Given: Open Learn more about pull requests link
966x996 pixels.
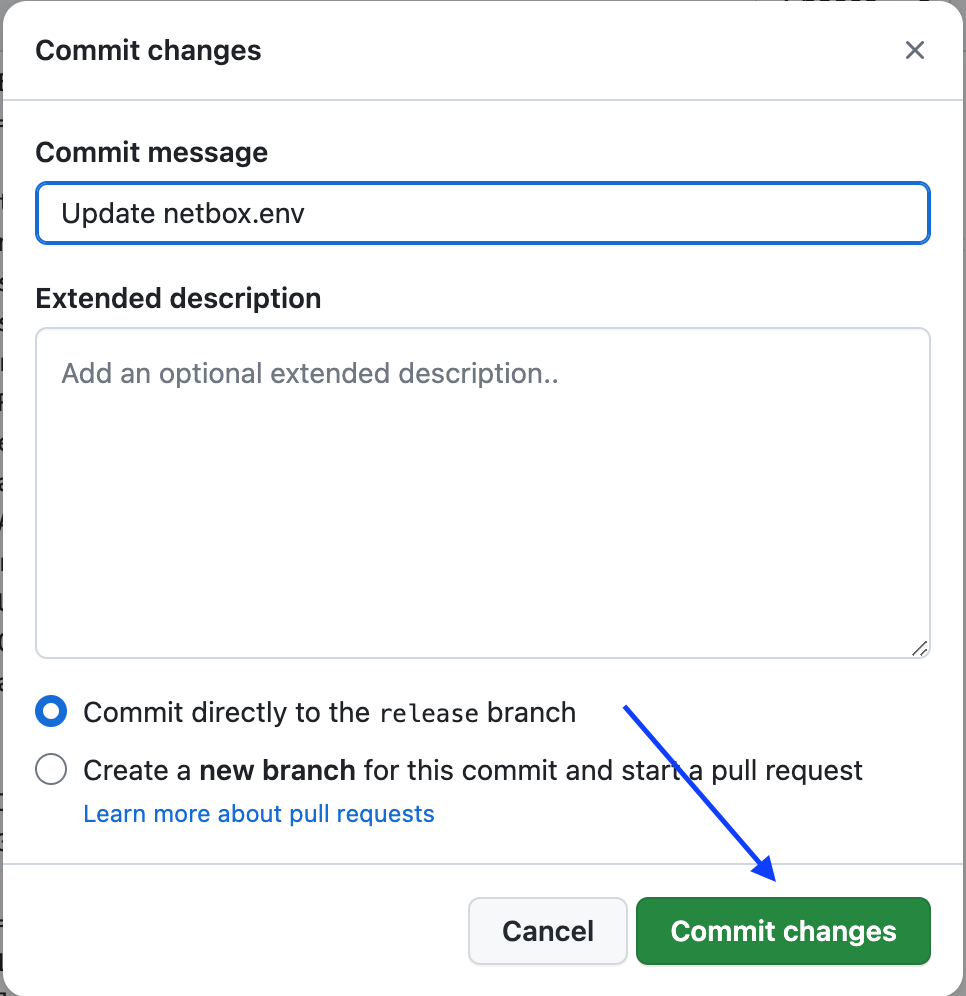Looking at the screenshot, I should [259, 814].
